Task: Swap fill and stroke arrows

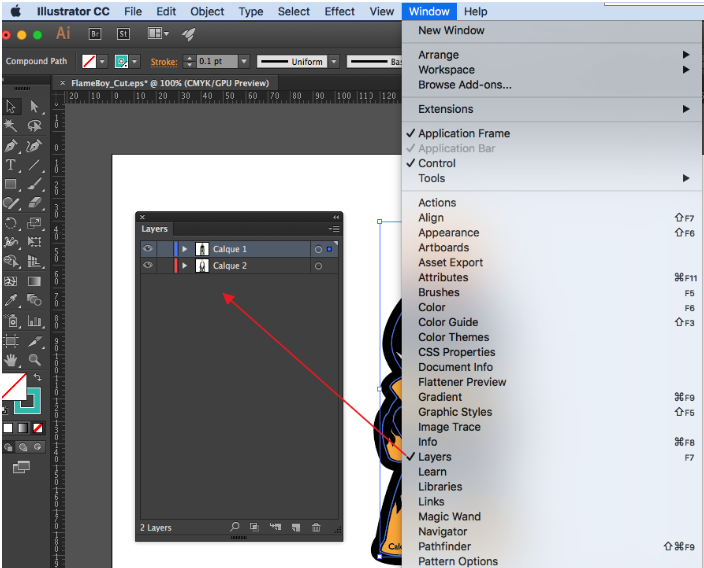Action: pos(37,378)
